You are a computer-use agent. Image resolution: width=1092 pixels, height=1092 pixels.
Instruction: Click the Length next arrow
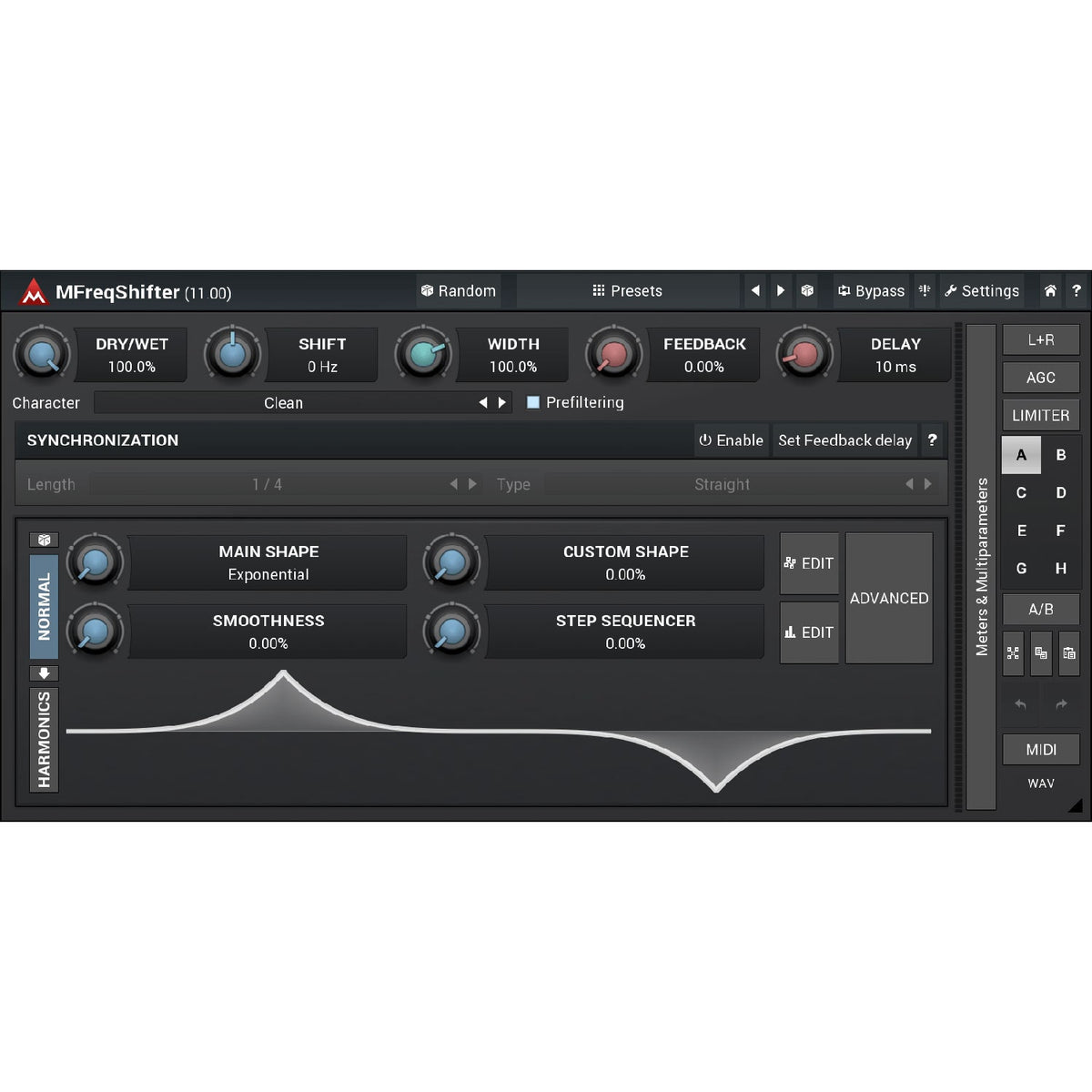(x=472, y=485)
